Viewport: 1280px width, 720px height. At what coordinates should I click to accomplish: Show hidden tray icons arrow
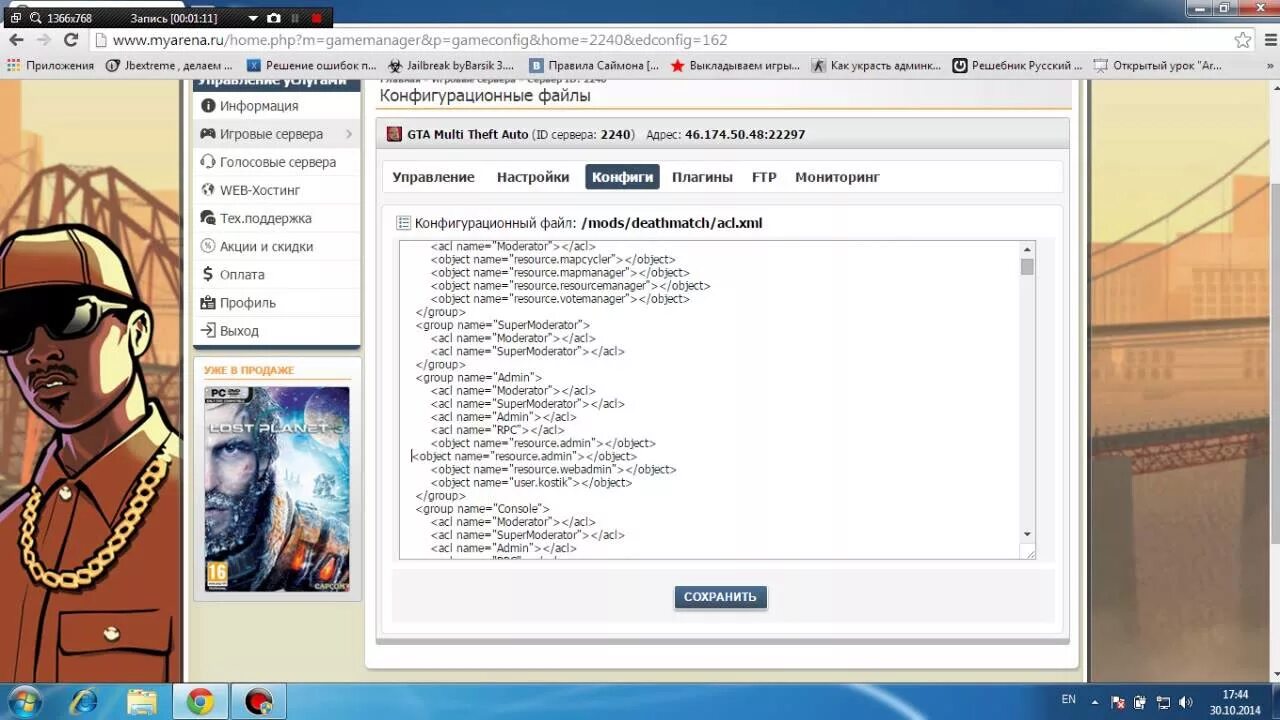click(x=1095, y=702)
